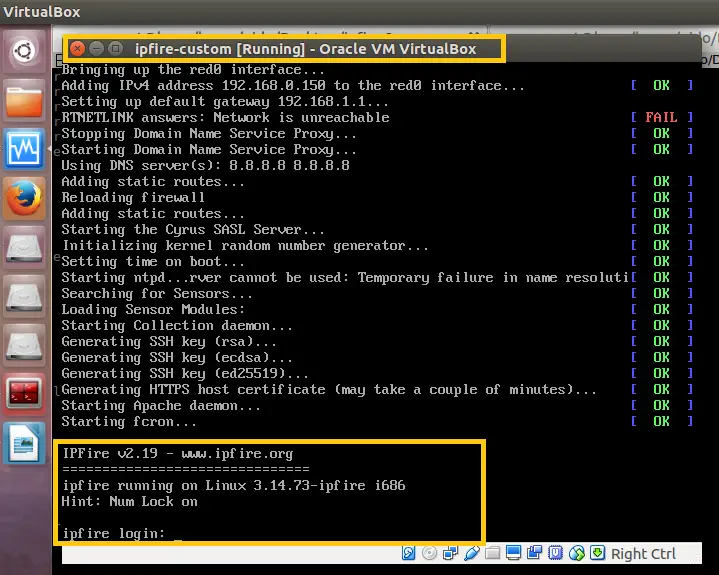719x575 pixels.
Task: Click the keyboard capture green arrow icon
Action: click(597, 553)
